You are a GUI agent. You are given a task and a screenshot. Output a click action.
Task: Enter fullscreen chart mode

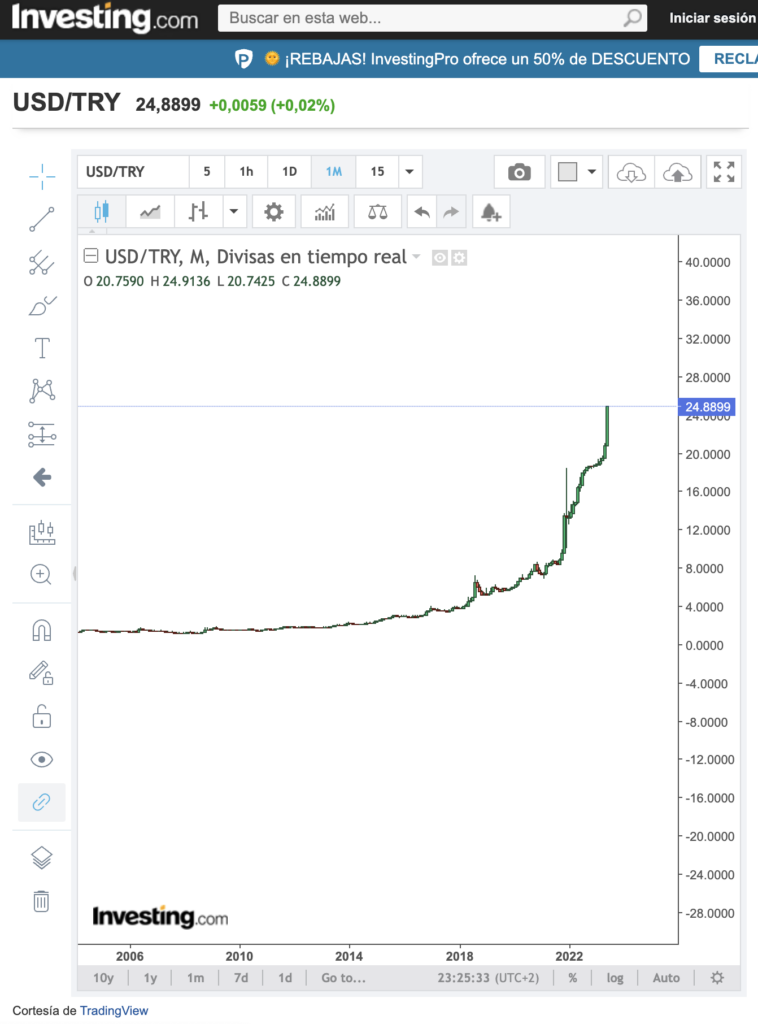724,172
